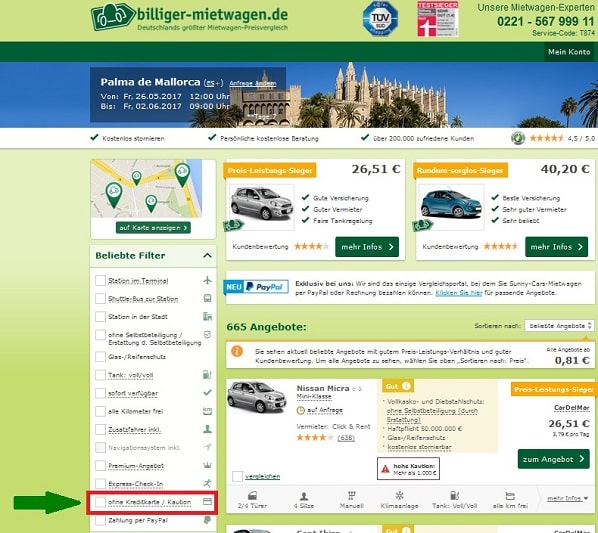The image size is (598, 533).
Task: Enable the Station im Terminal filter checkbox
Action: pyautogui.click(x=100, y=281)
